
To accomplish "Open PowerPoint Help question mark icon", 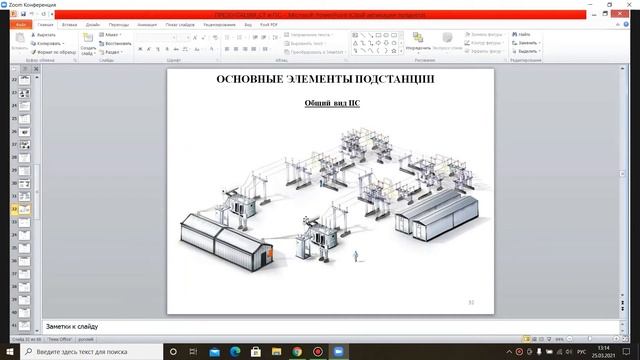I will (626, 24).
